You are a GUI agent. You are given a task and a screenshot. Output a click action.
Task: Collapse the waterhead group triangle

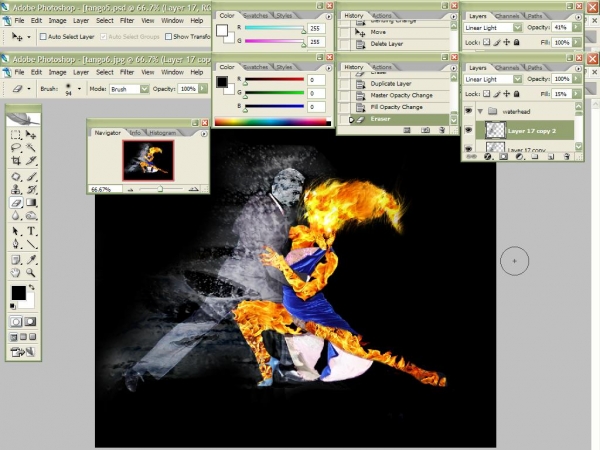pyautogui.click(x=480, y=111)
